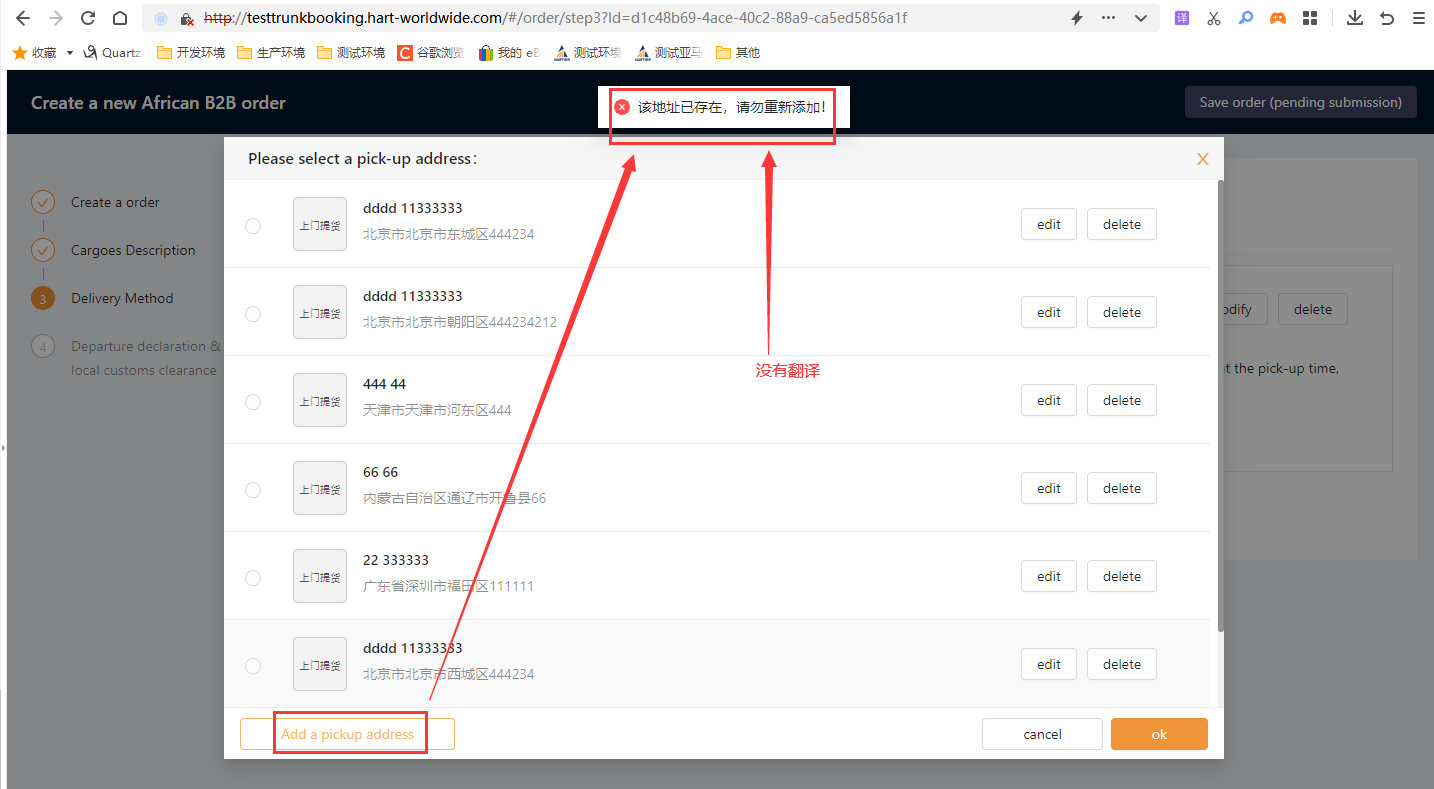Go to browser home page
1434x789 pixels.
click(x=120, y=18)
